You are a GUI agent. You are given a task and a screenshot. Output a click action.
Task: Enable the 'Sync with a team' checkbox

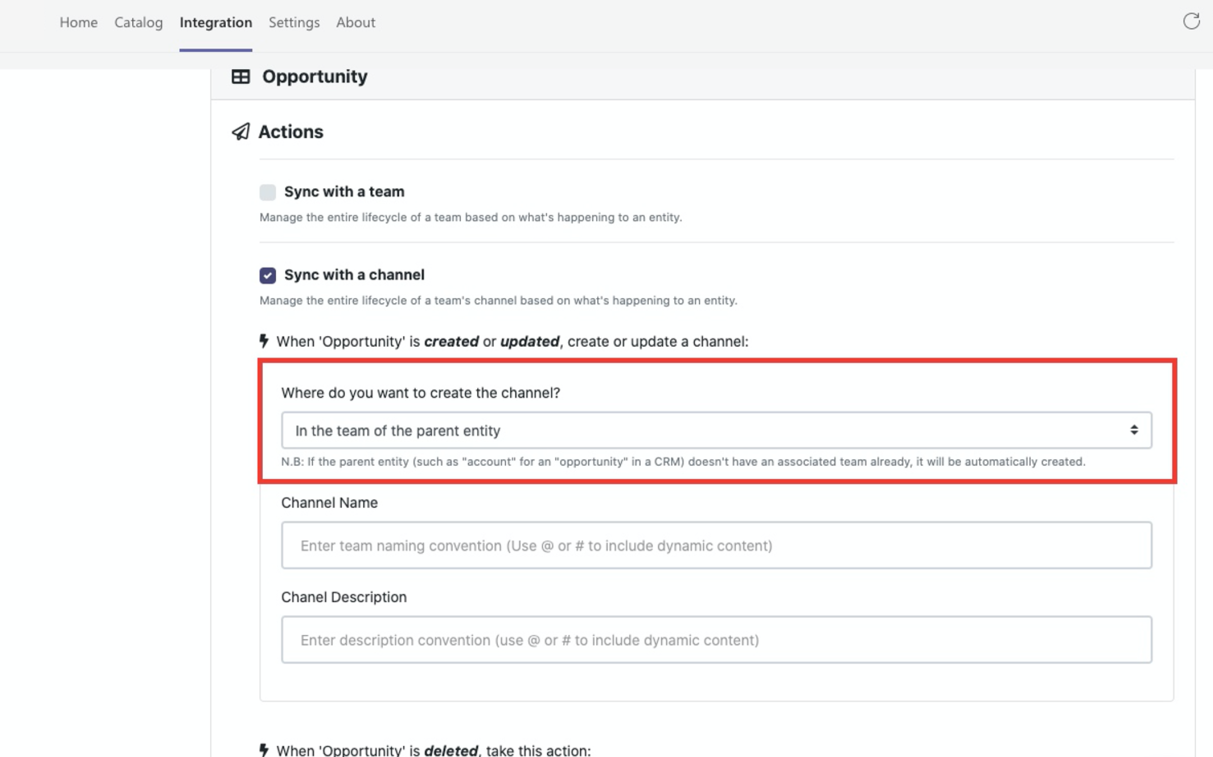(x=268, y=192)
